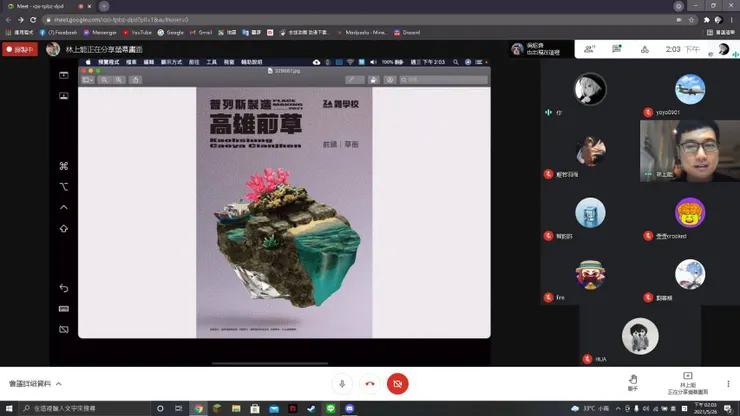740x416 pixels.
Task: Click the markup pen tool in Preview
Action: coord(352,80)
